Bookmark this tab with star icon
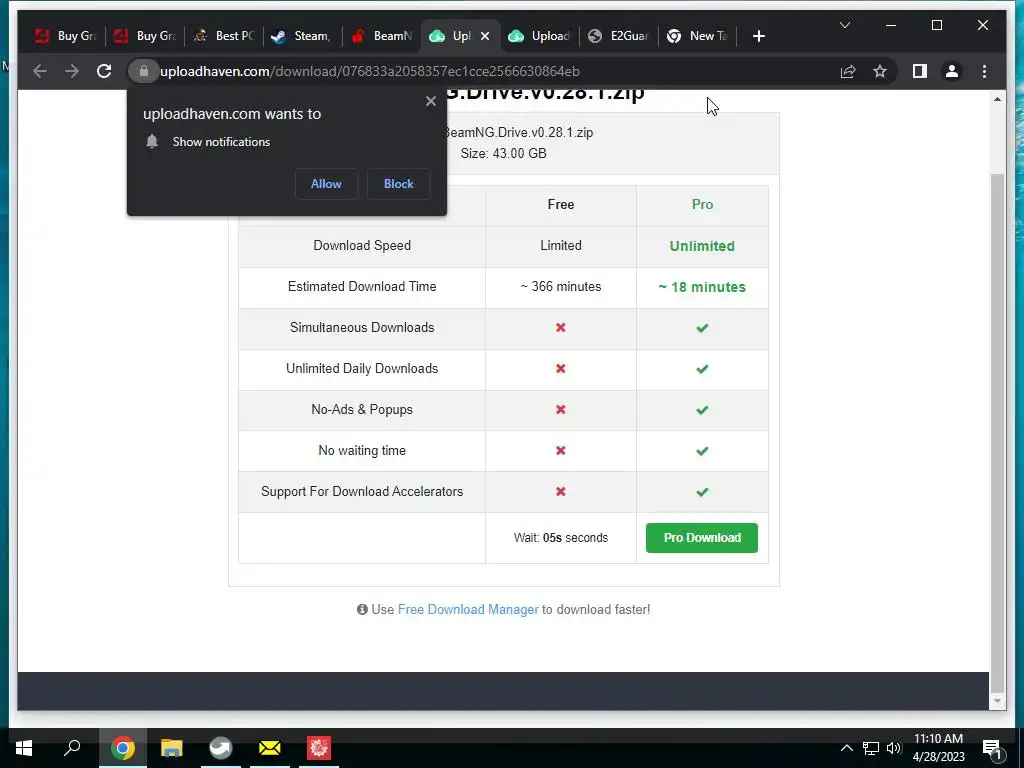 [x=880, y=71]
